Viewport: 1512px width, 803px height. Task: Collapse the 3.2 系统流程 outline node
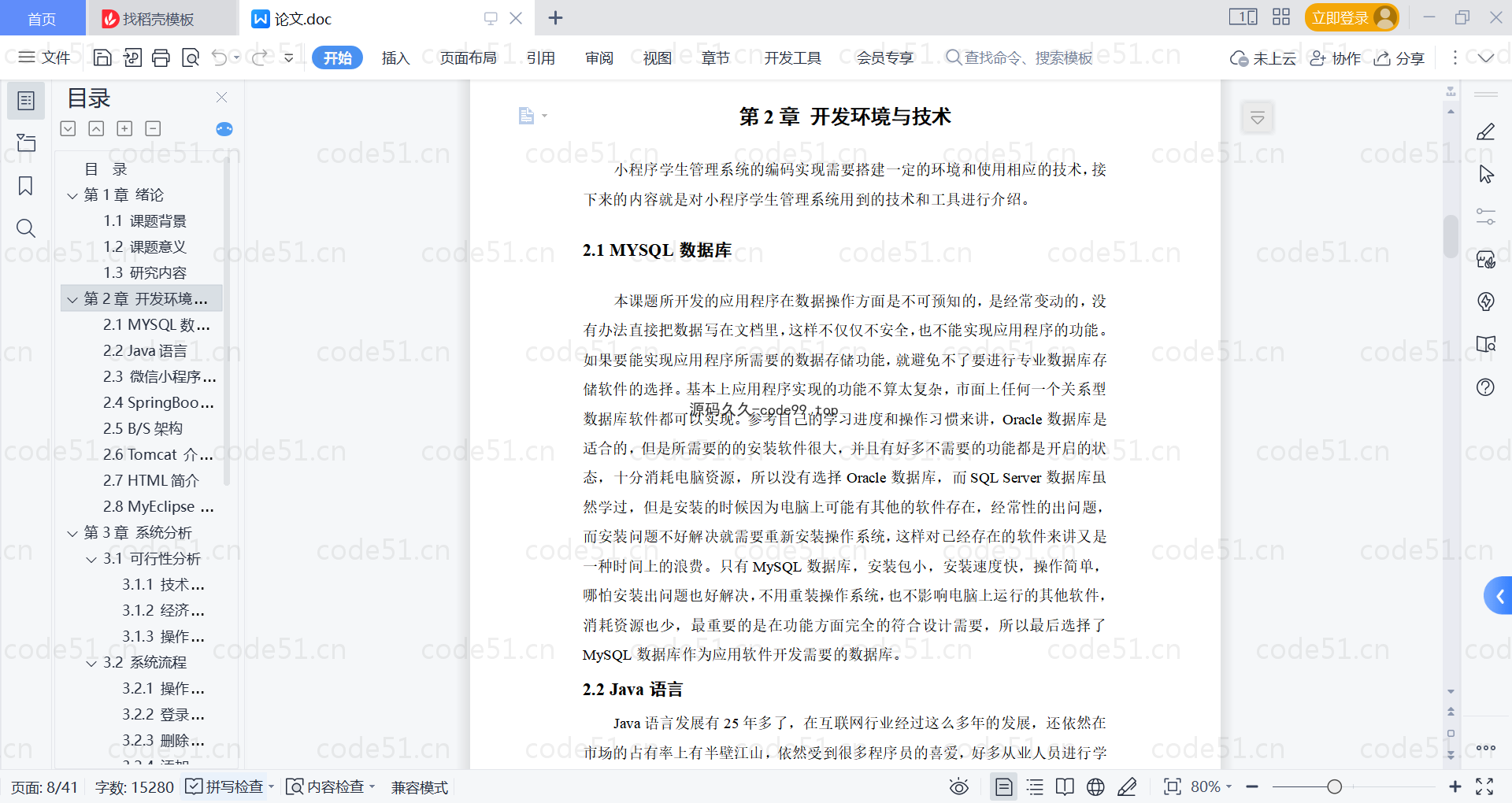coord(91,663)
